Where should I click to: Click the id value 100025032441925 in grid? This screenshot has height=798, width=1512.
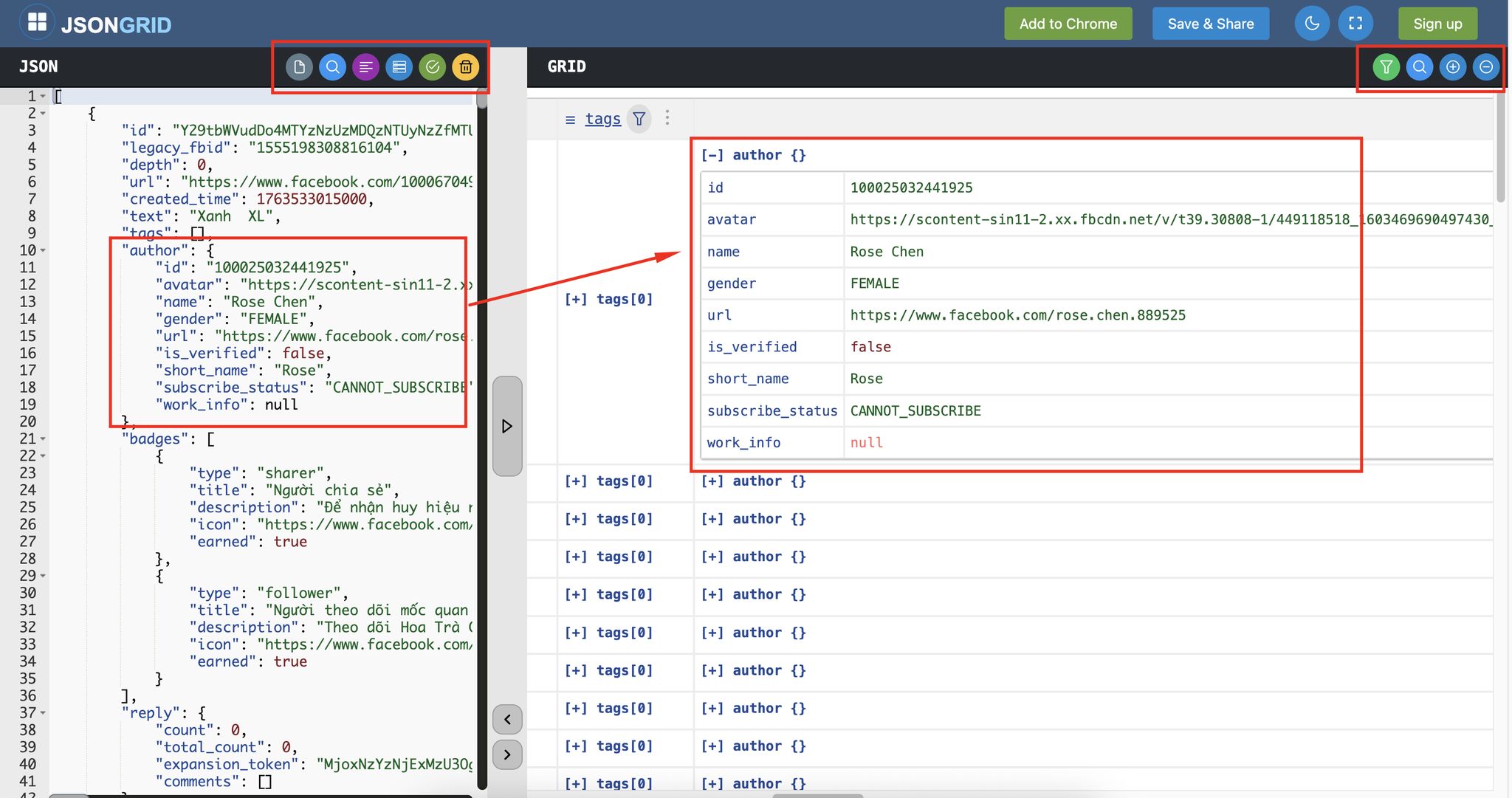911,188
